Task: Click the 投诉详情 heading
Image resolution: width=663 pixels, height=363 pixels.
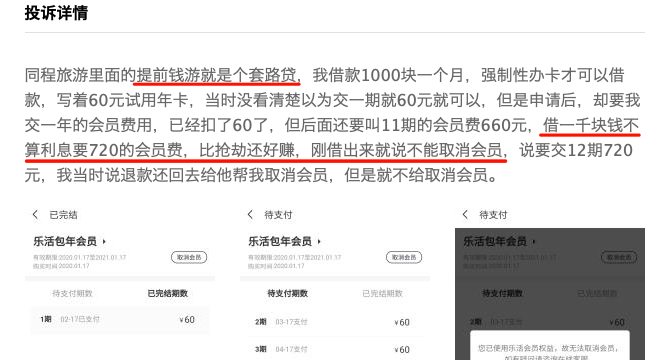Action: (x=56, y=13)
